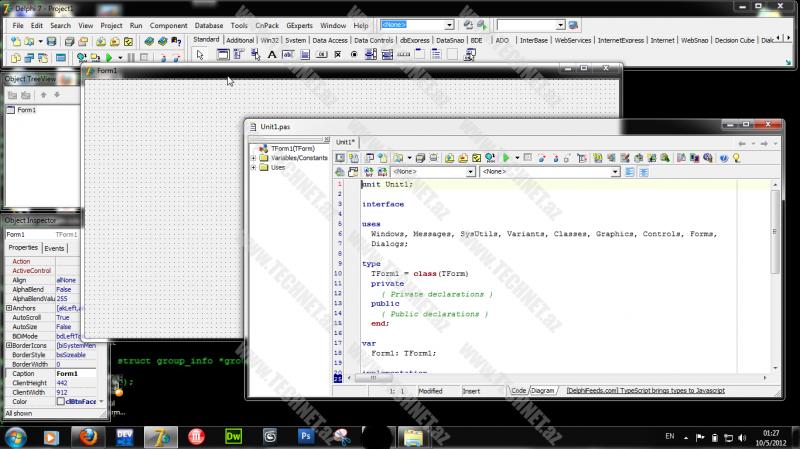Launch Photoshop from the taskbar
This screenshot has width=800, height=449.
305,436
